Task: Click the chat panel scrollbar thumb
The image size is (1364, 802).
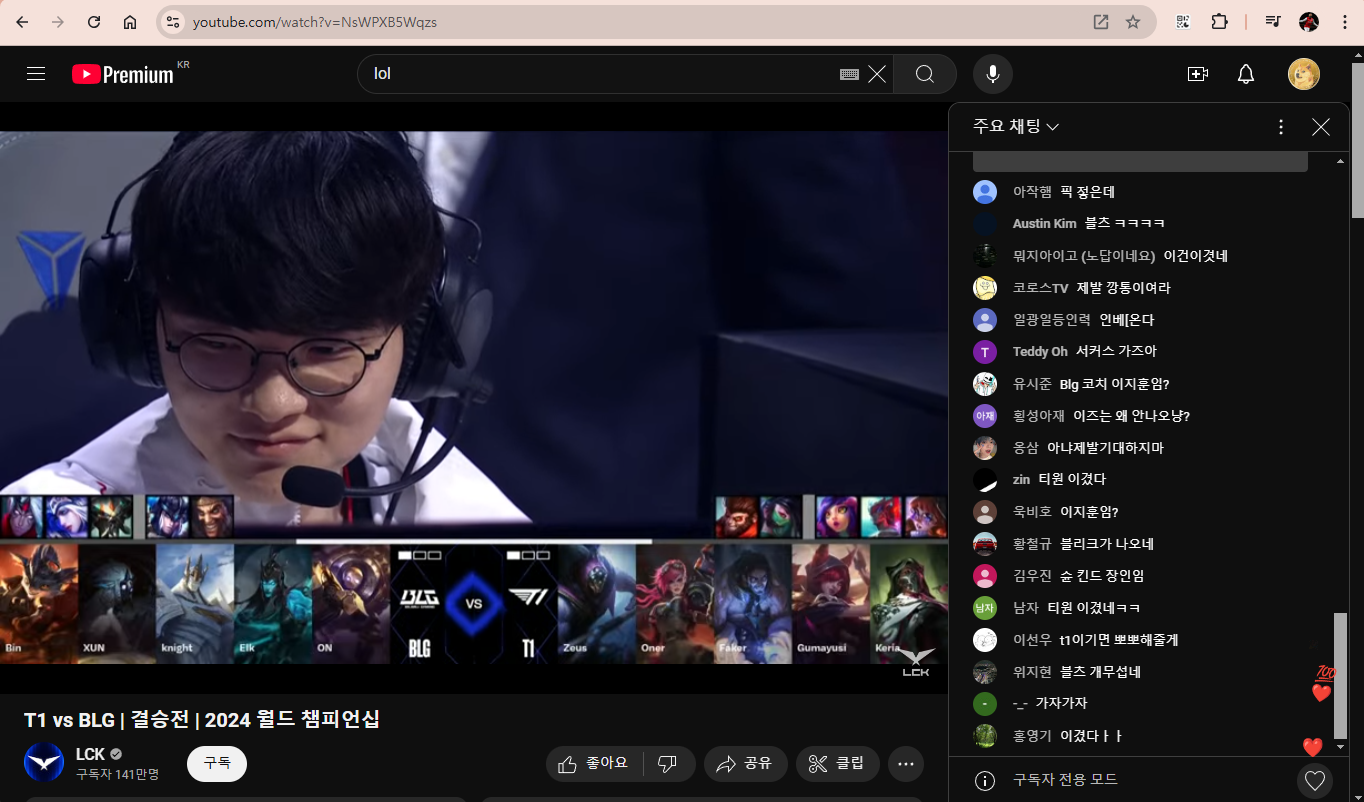Action: pyautogui.click(x=1340, y=676)
